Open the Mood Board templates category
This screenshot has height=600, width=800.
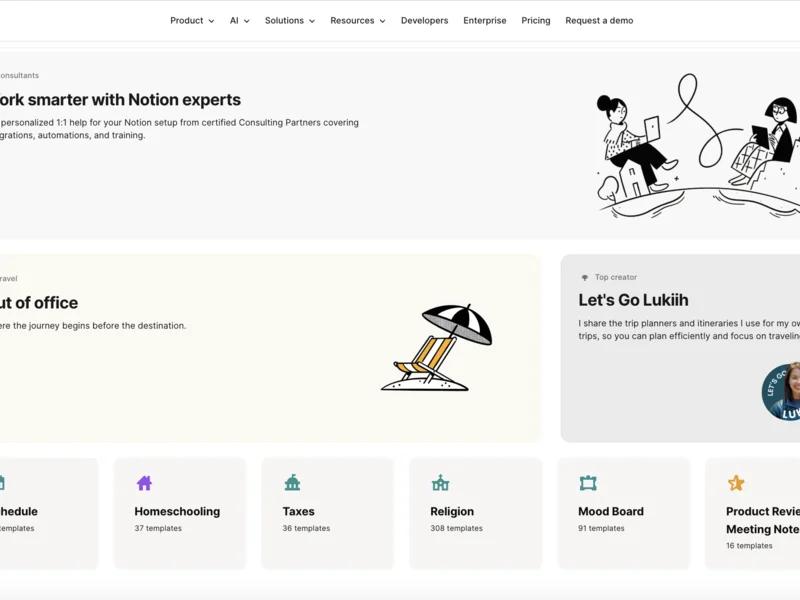click(623, 513)
